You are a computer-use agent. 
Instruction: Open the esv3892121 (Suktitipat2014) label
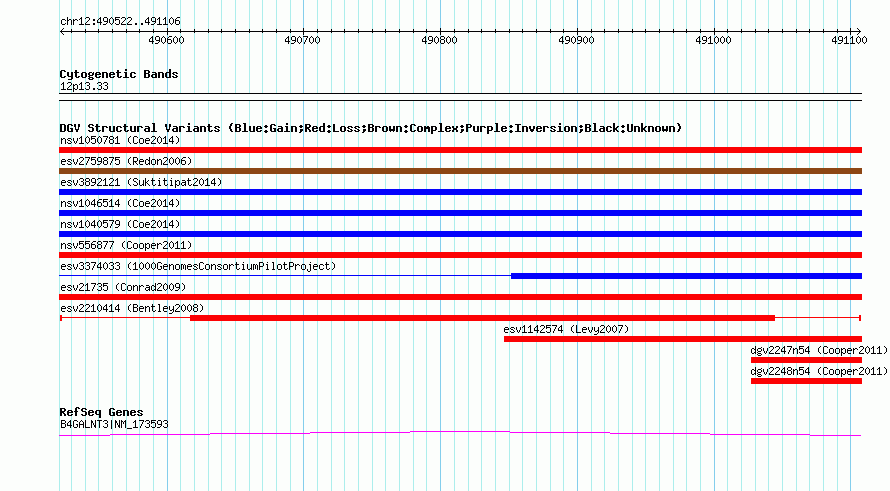coord(141,182)
